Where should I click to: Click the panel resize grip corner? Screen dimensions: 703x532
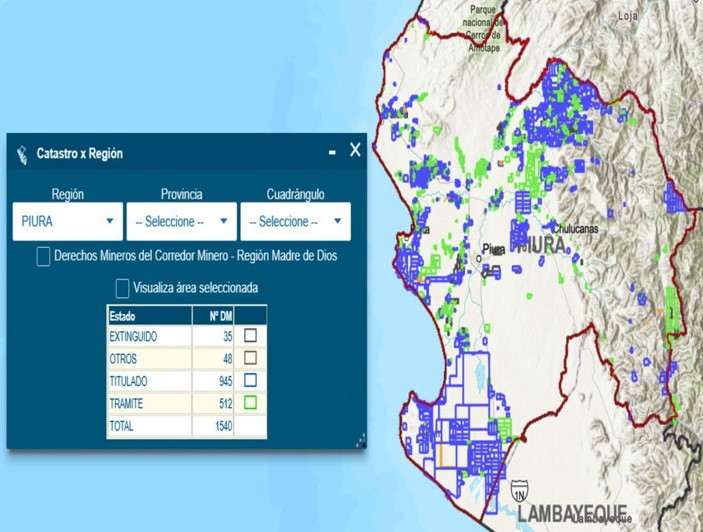(x=361, y=440)
